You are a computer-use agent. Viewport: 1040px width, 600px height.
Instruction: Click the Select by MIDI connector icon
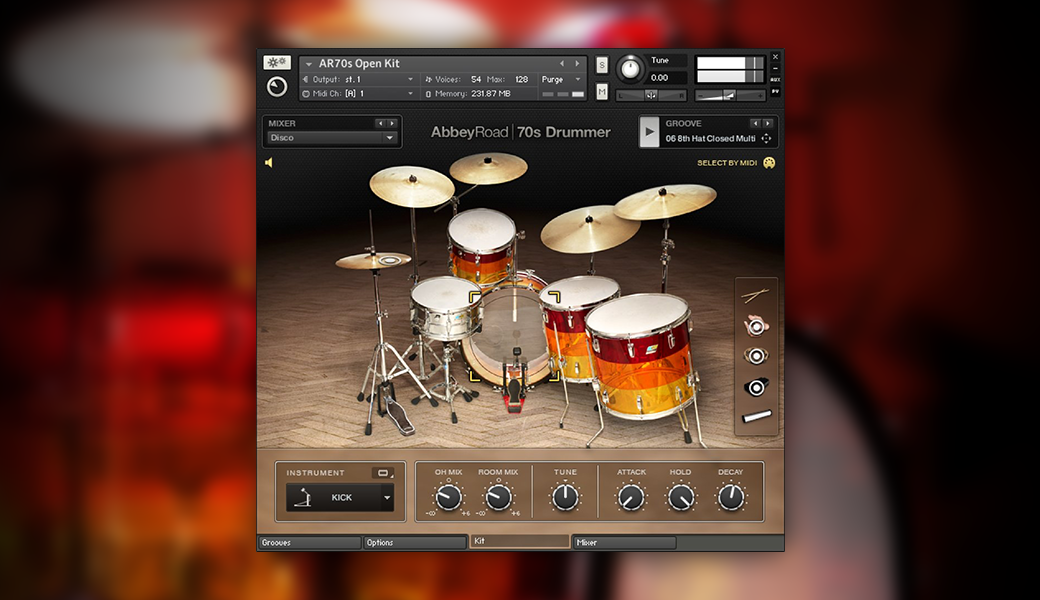click(769, 162)
